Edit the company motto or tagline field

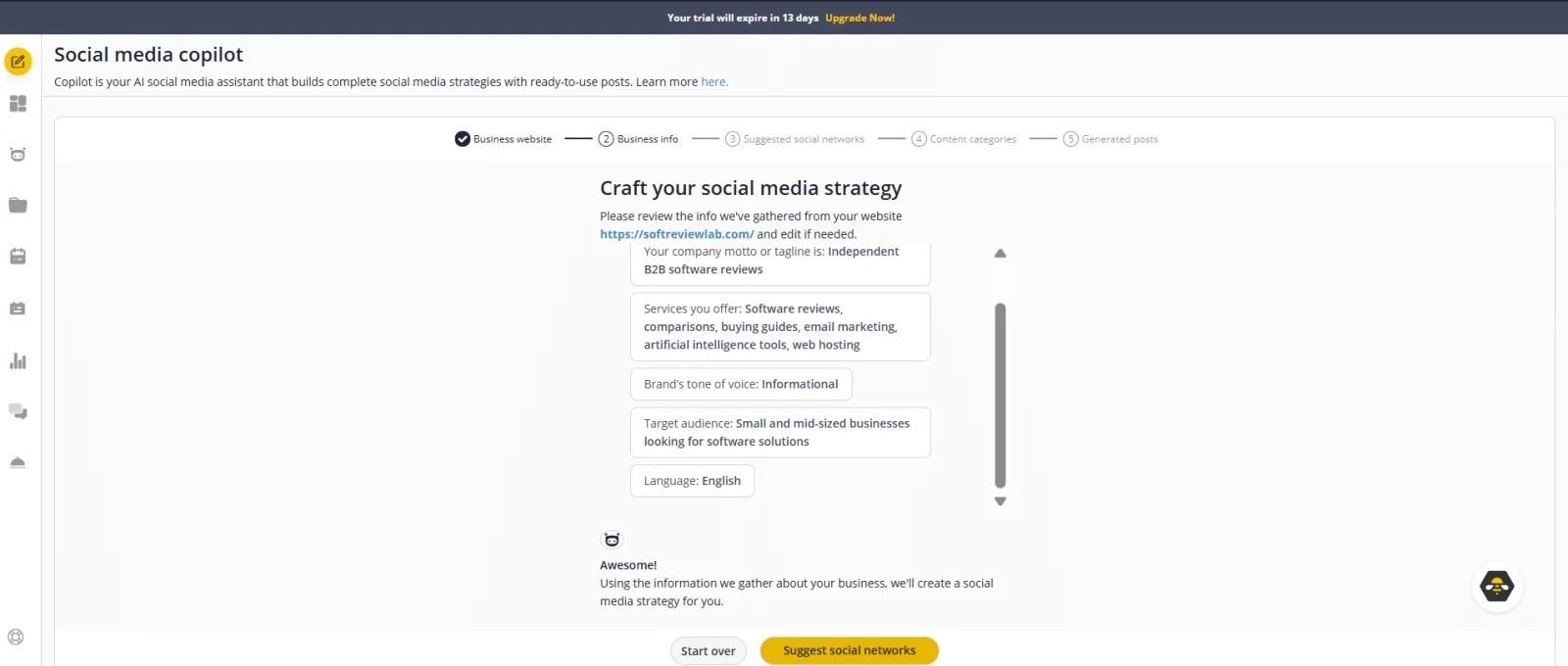(780, 262)
